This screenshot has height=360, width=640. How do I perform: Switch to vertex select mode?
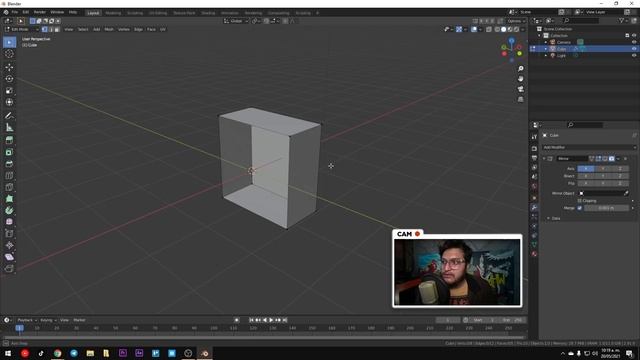pyautogui.click(x=44, y=29)
